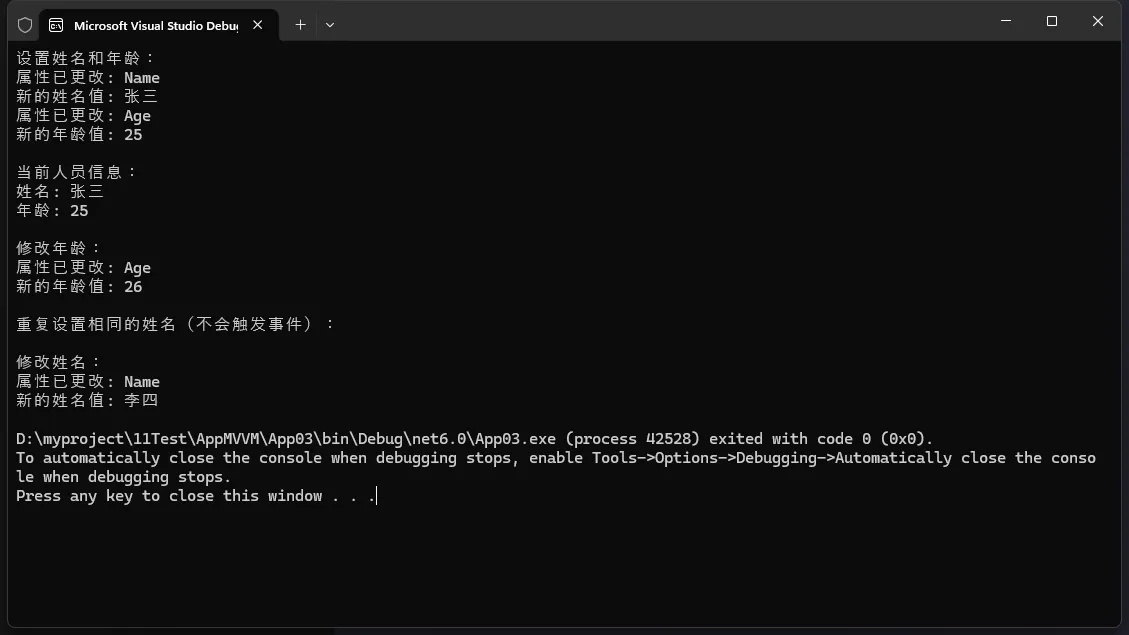Click the heading "当前人员信息"
This screenshot has width=1129, height=635.
coord(77,172)
